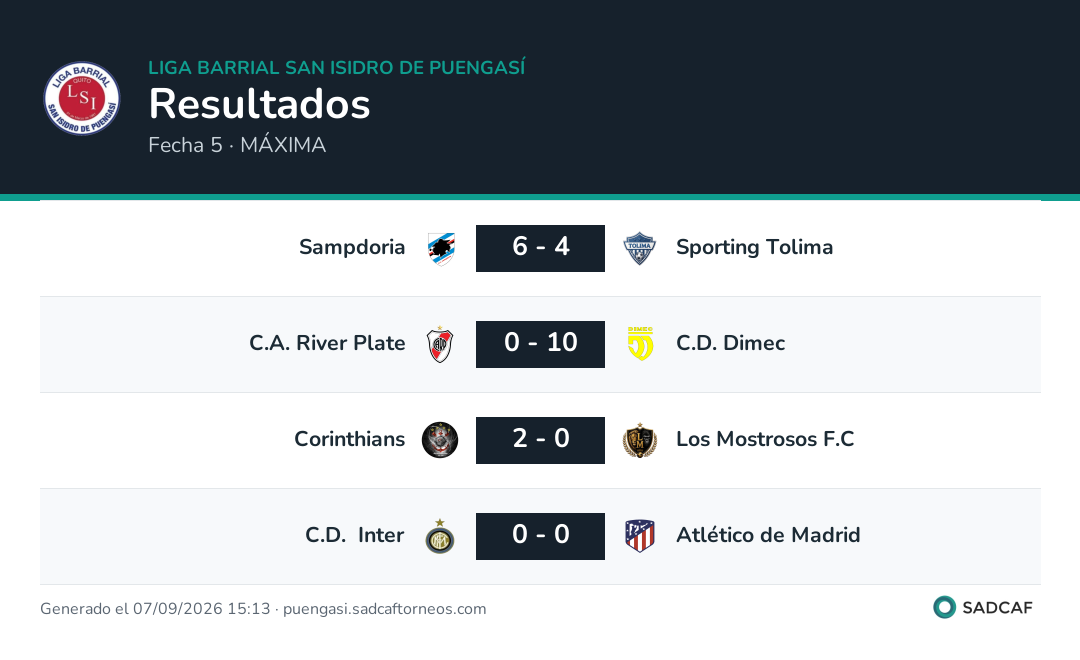Image resolution: width=1080 pixels, height=660 pixels.
Task: Click the River Plate crest
Action: (x=440, y=344)
